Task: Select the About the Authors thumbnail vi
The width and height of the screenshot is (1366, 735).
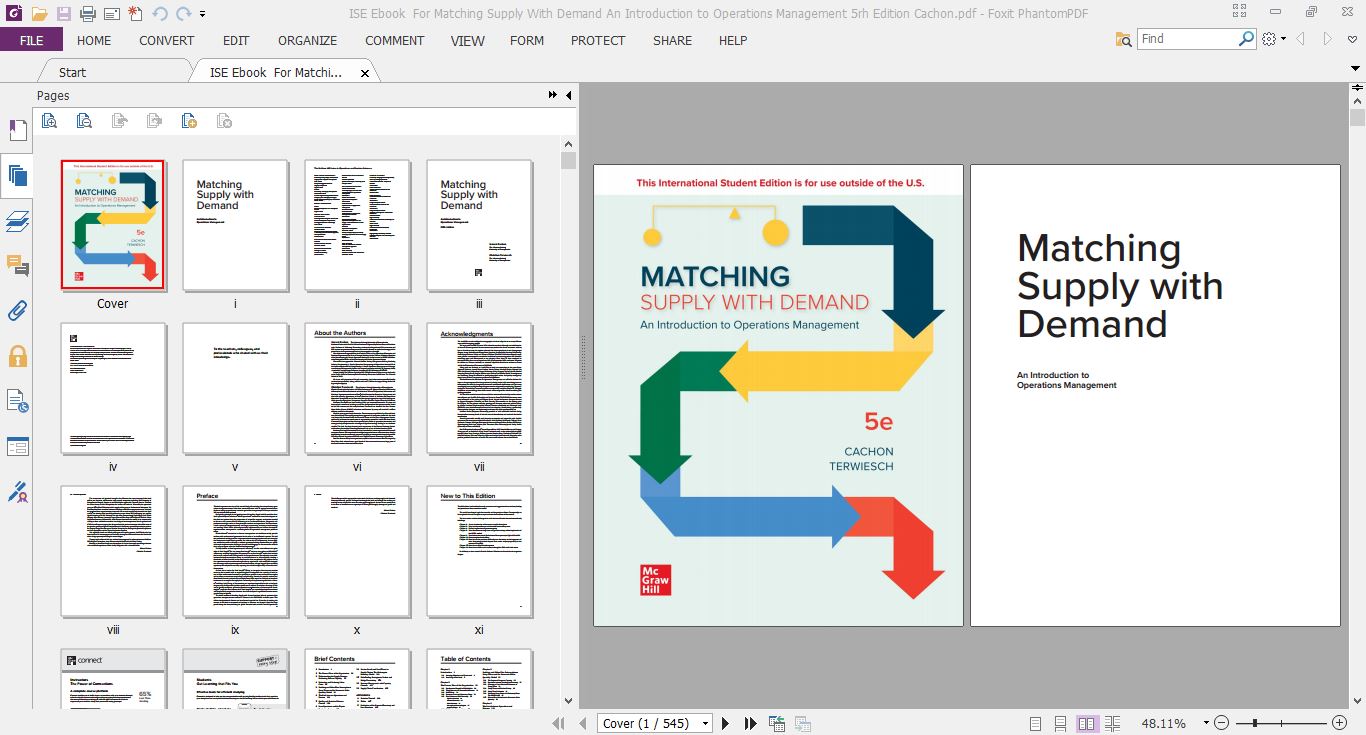Action: pos(357,389)
